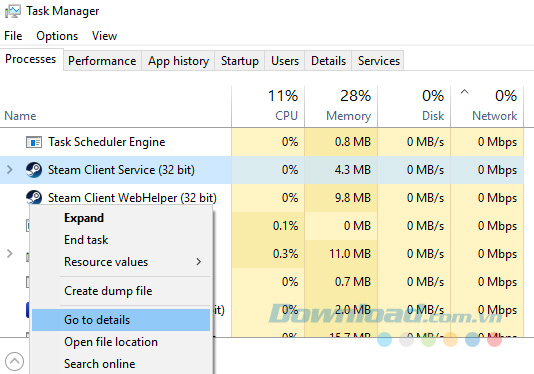Choose Open file location in the context menu
The image size is (534, 374).
pos(121,342)
